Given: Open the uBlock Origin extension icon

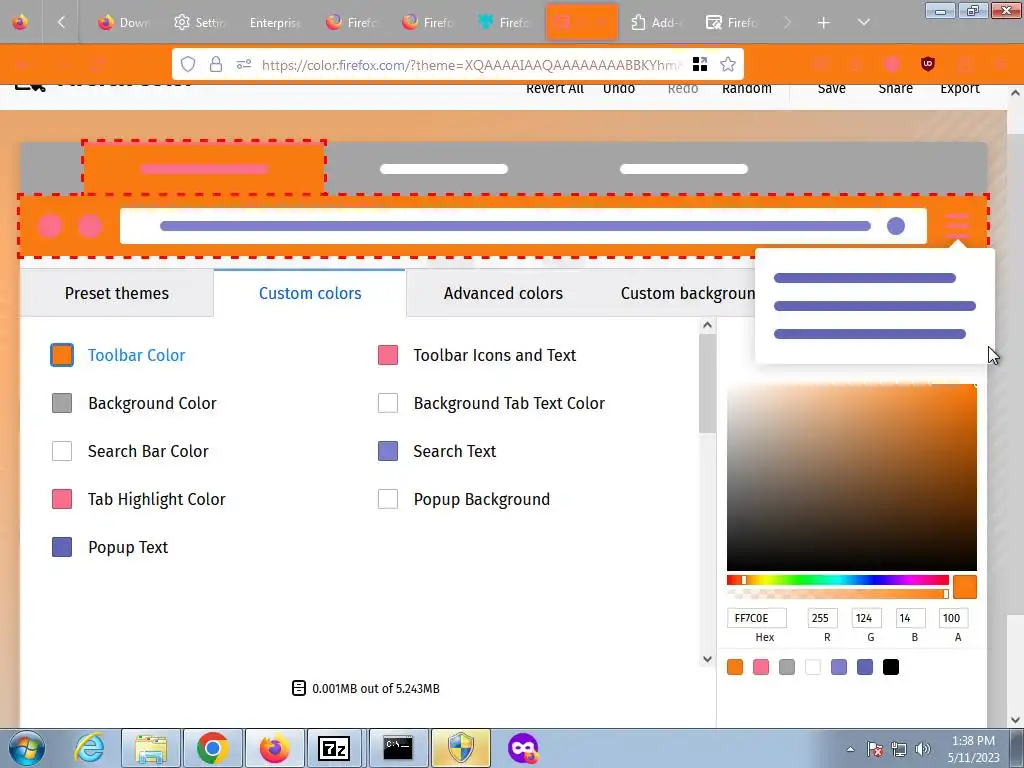Looking at the screenshot, I should 927,64.
